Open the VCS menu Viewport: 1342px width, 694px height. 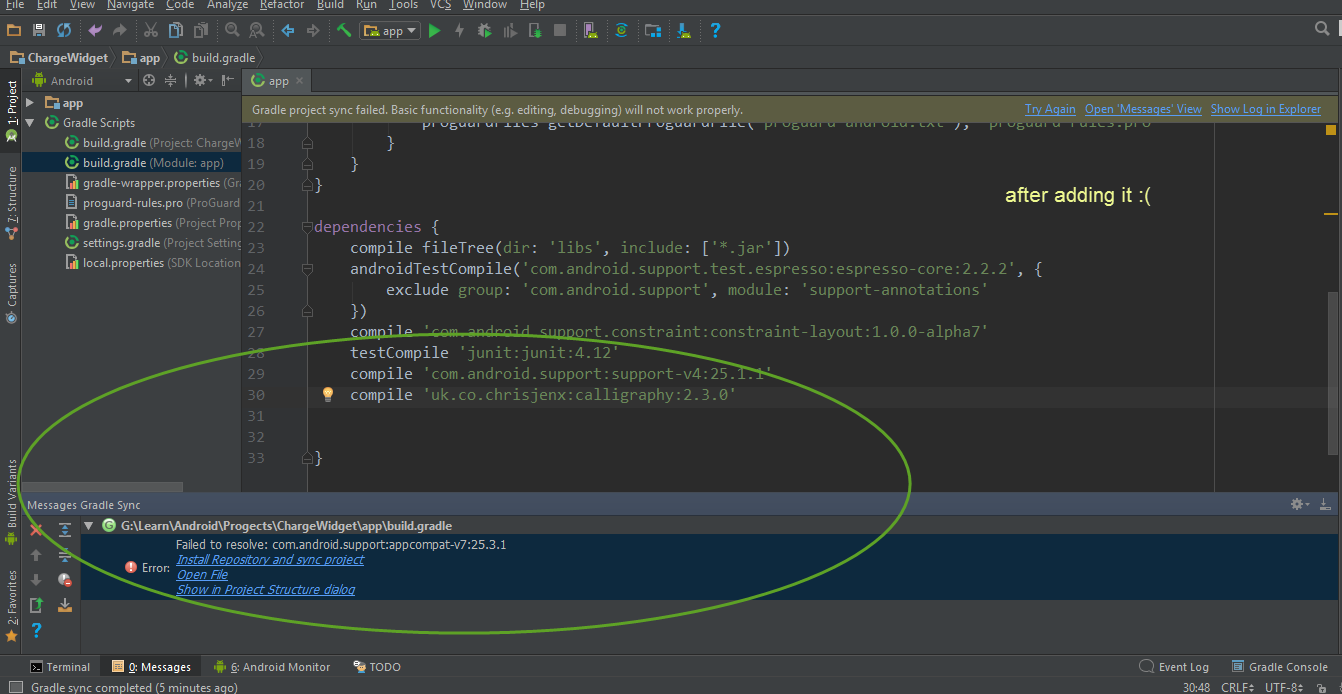point(440,5)
